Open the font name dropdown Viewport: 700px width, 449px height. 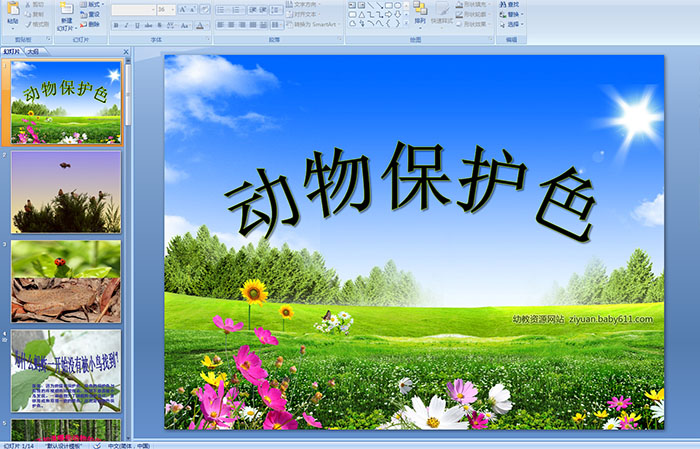tap(153, 9)
